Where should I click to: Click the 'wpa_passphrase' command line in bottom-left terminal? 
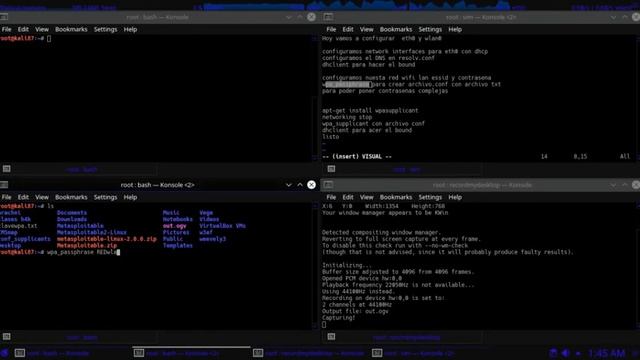pos(60,252)
